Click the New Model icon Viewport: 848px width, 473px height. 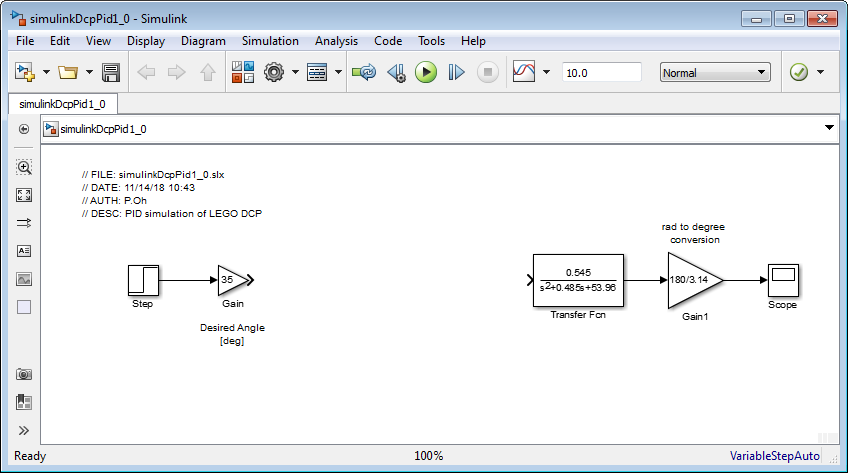tap(25, 72)
